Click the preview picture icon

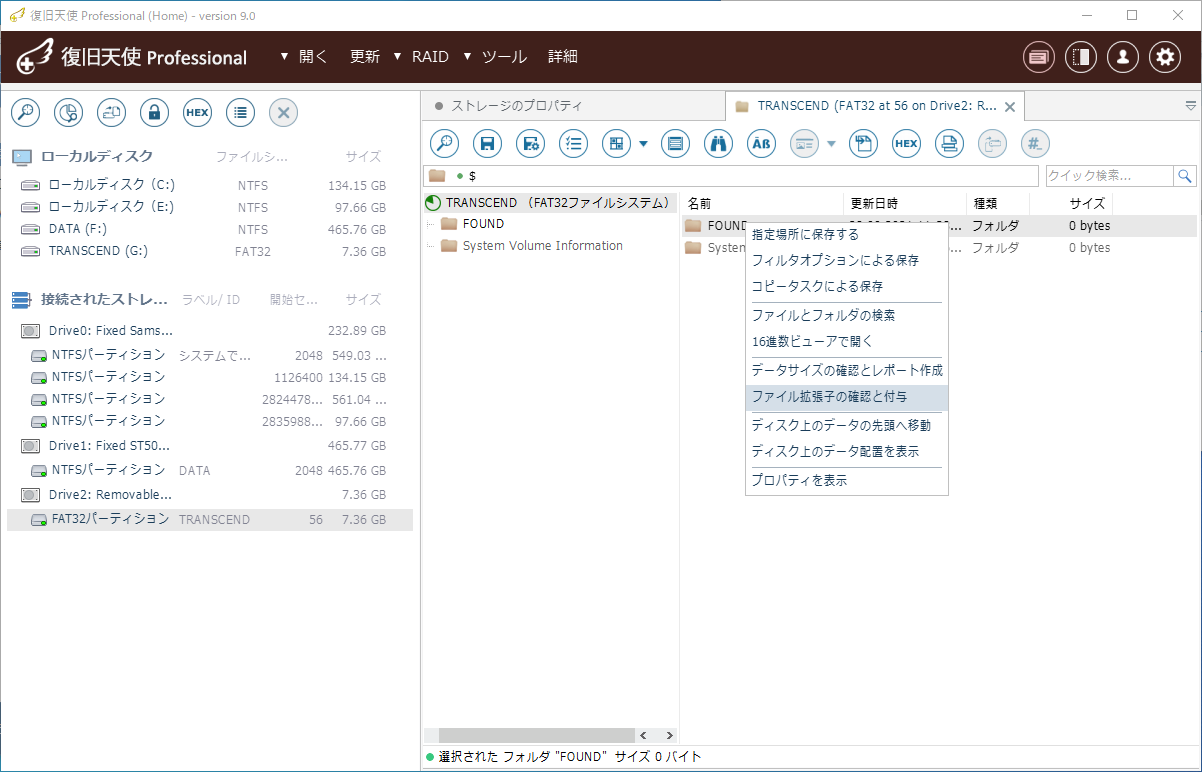tap(804, 144)
